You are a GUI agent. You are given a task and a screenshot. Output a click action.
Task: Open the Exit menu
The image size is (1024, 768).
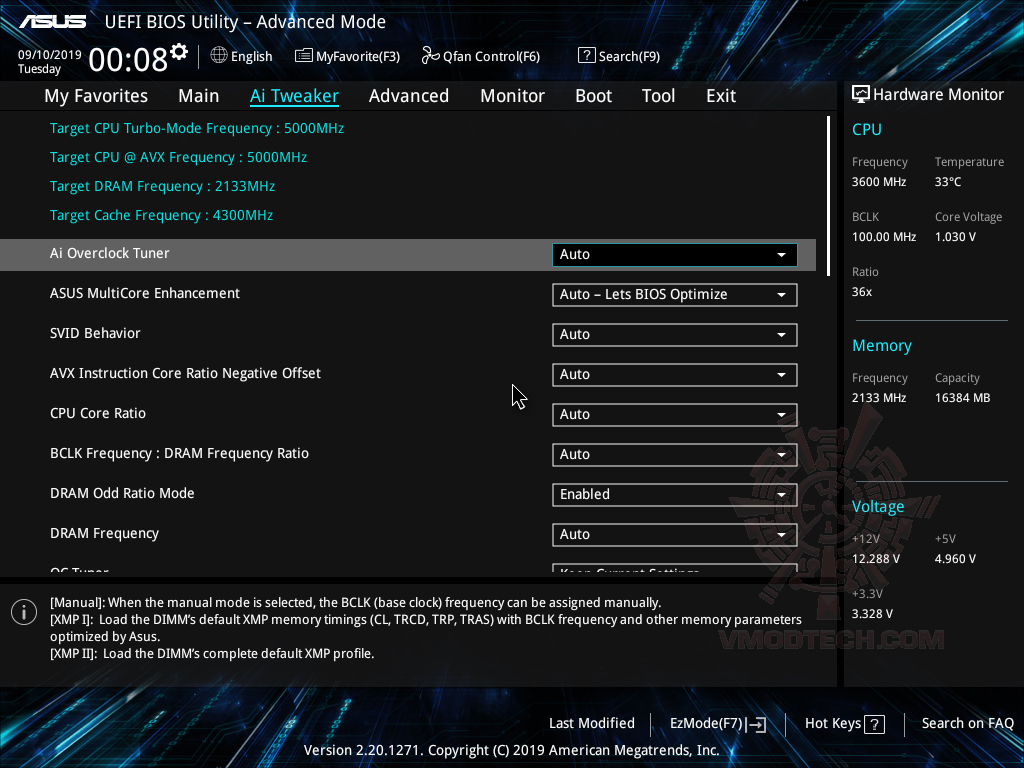click(x=720, y=95)
